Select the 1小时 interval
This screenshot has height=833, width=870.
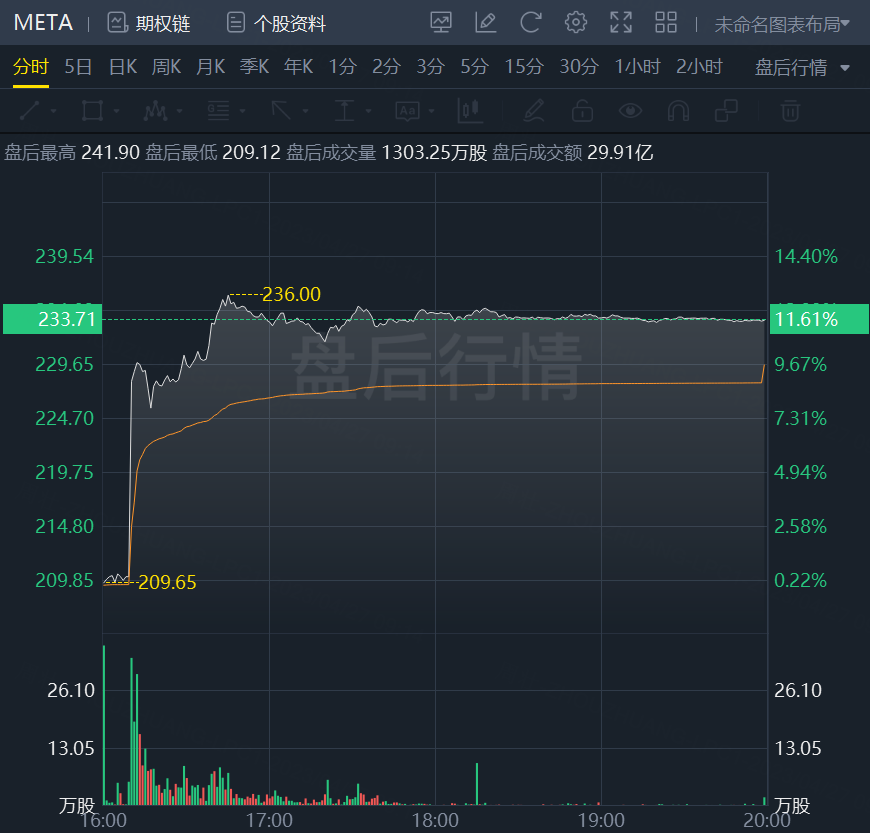[x=638, y=67]
